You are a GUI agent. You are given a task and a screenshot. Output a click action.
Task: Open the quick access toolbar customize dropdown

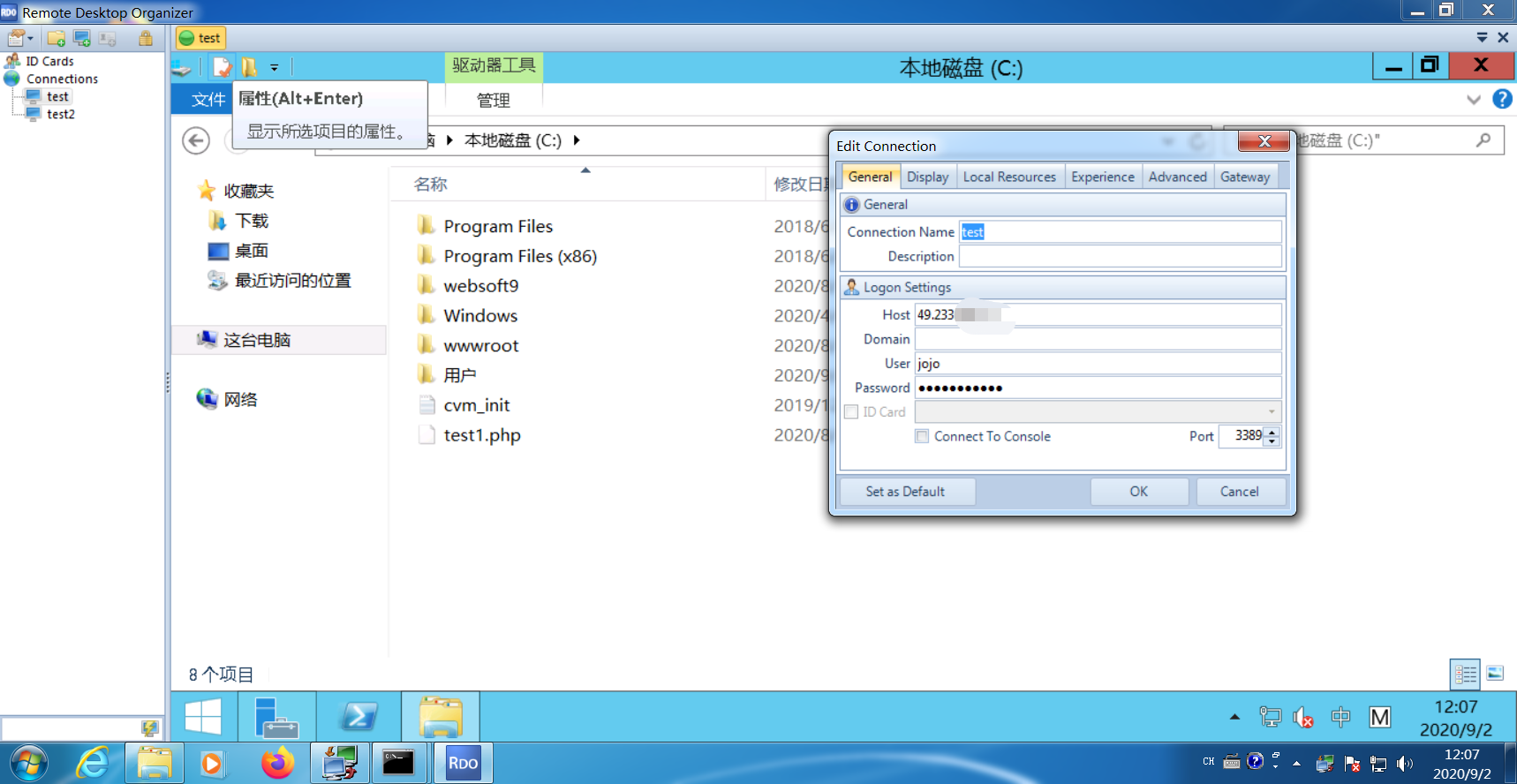275,67
